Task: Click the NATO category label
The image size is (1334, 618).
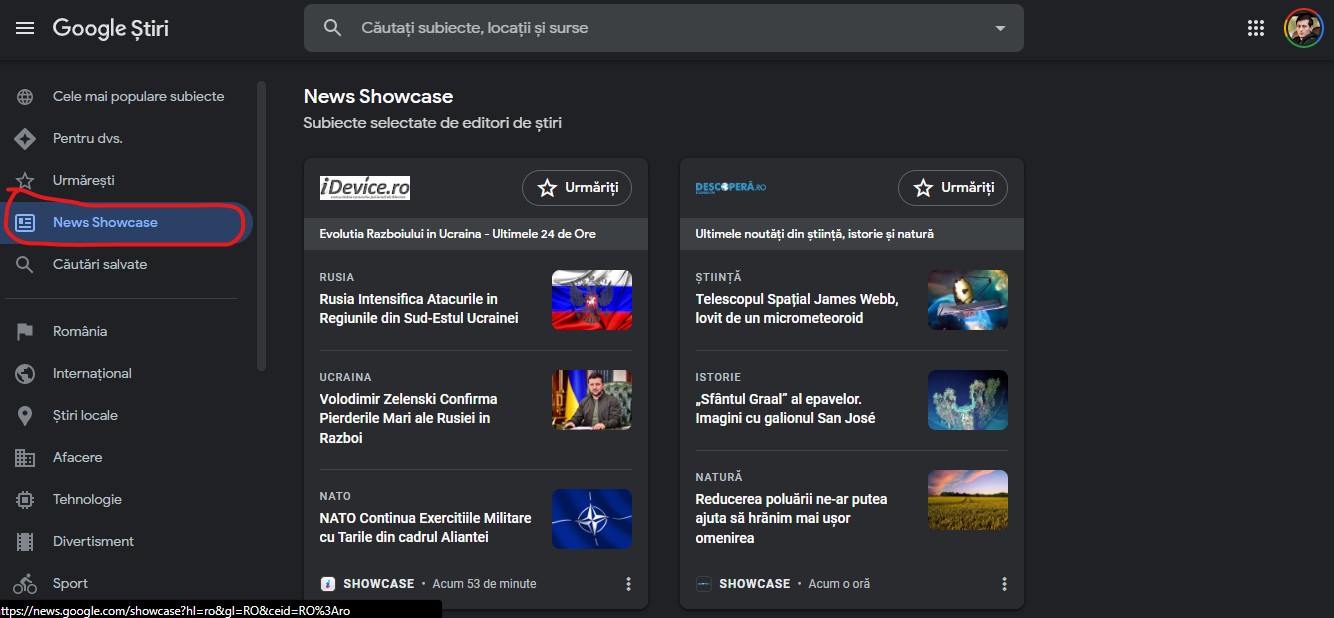Action: coord(335,496)
